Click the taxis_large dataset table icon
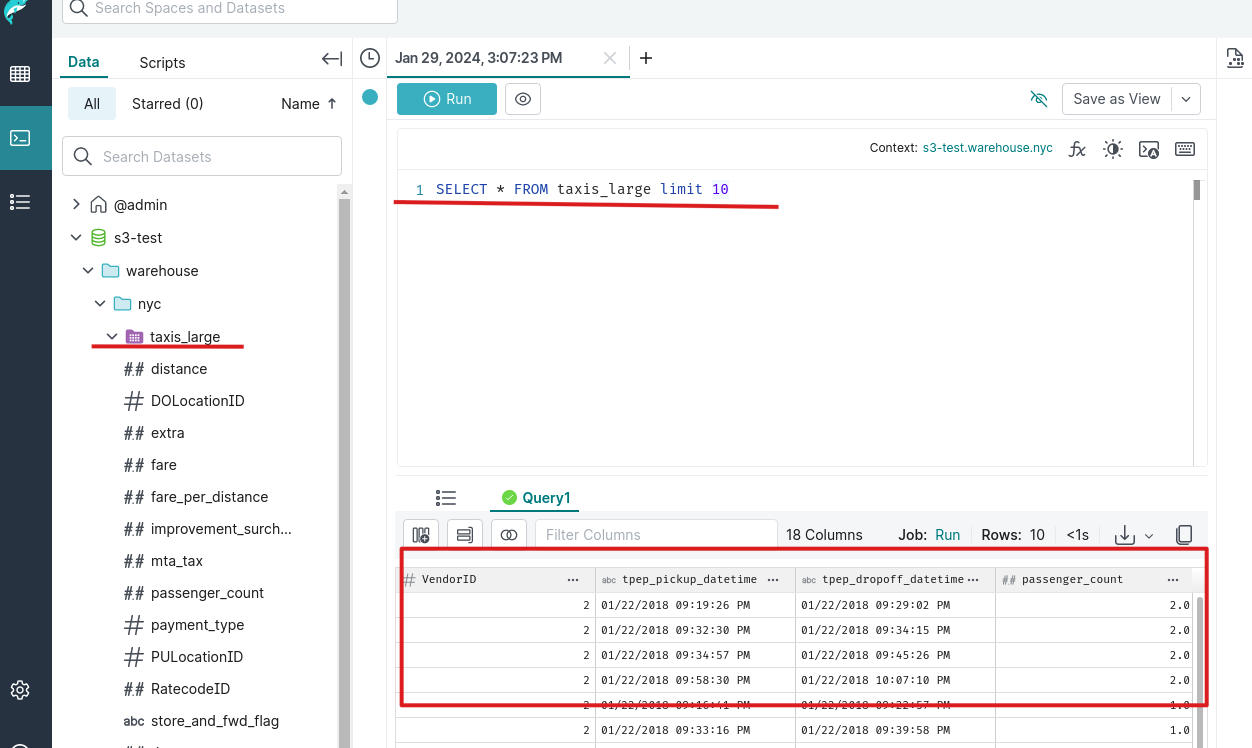The height and width of the screenshot is (748, 1252). (134, 337)
